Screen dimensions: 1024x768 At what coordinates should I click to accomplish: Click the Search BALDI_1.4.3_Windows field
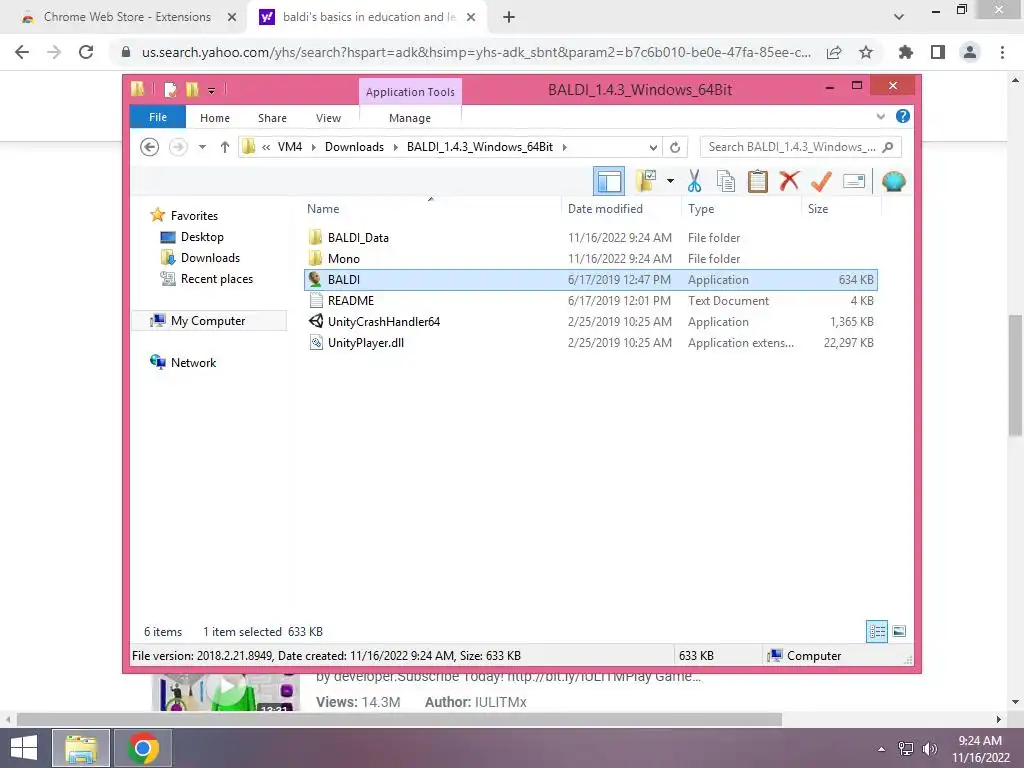coord(801,147)
